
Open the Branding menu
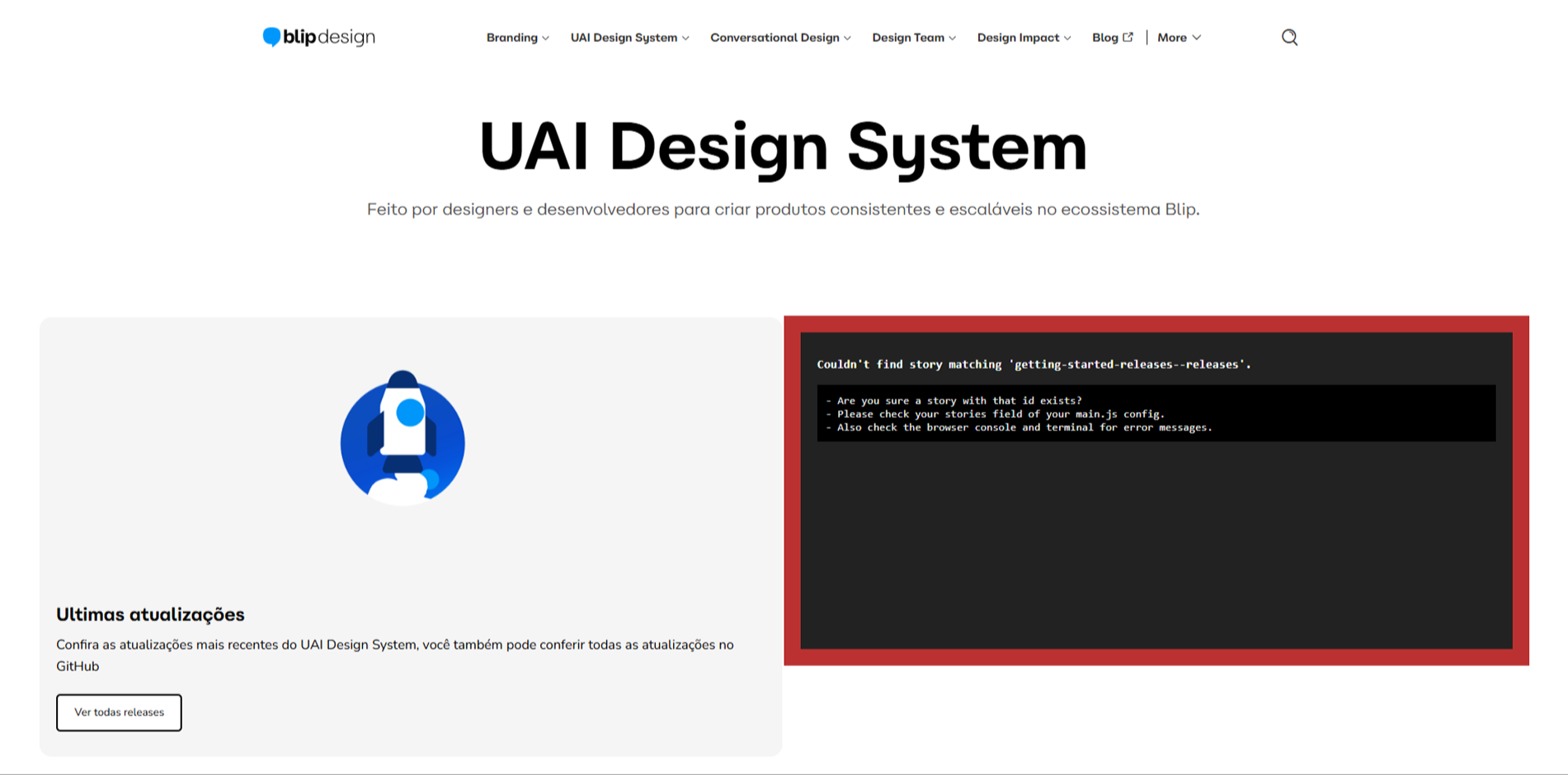tap(517, 38)
